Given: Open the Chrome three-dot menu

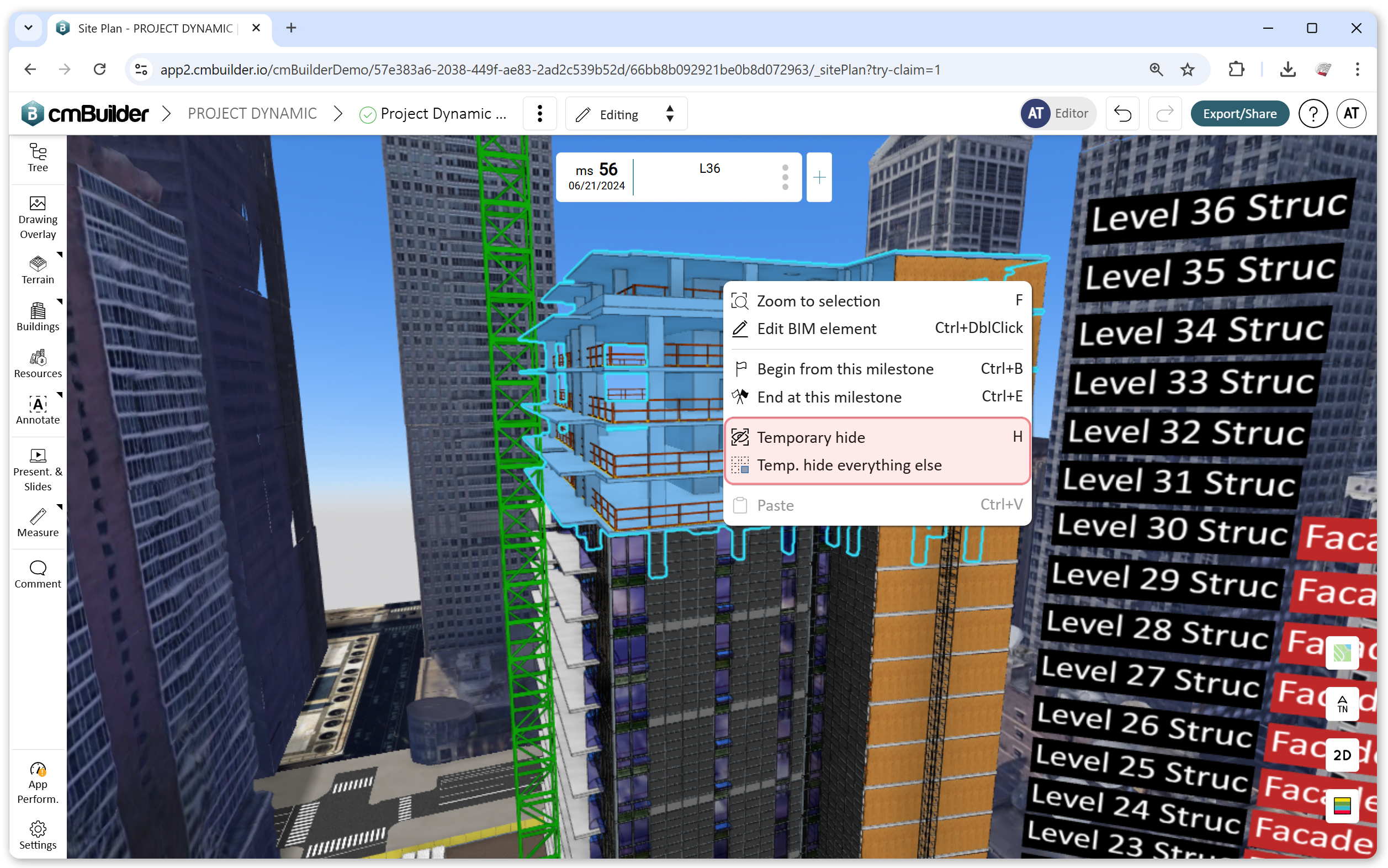Looking at the screenshot, I should [1357, 70].
